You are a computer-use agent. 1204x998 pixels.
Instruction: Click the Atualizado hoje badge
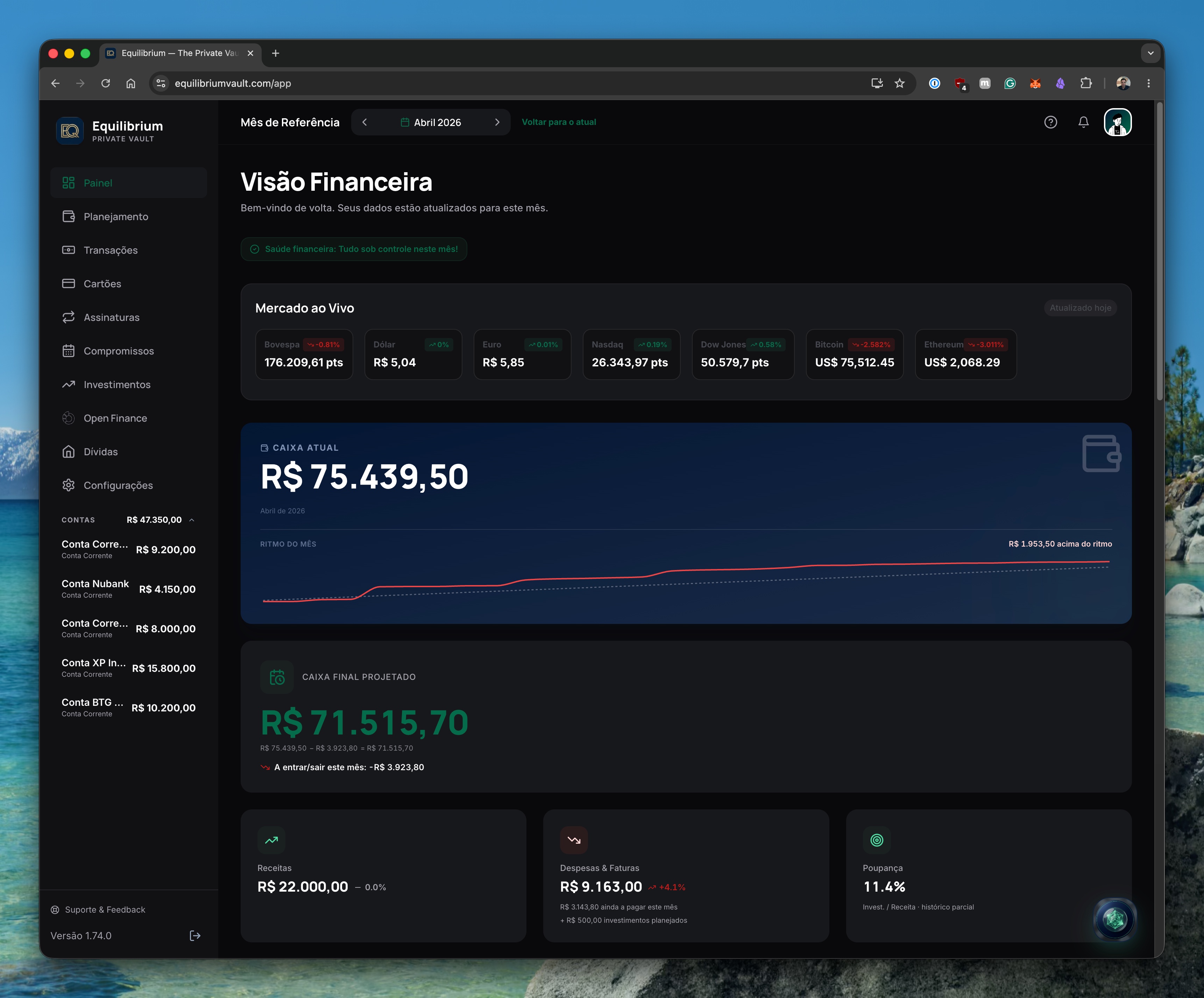pyautogui.click(x=1080, y=308)
